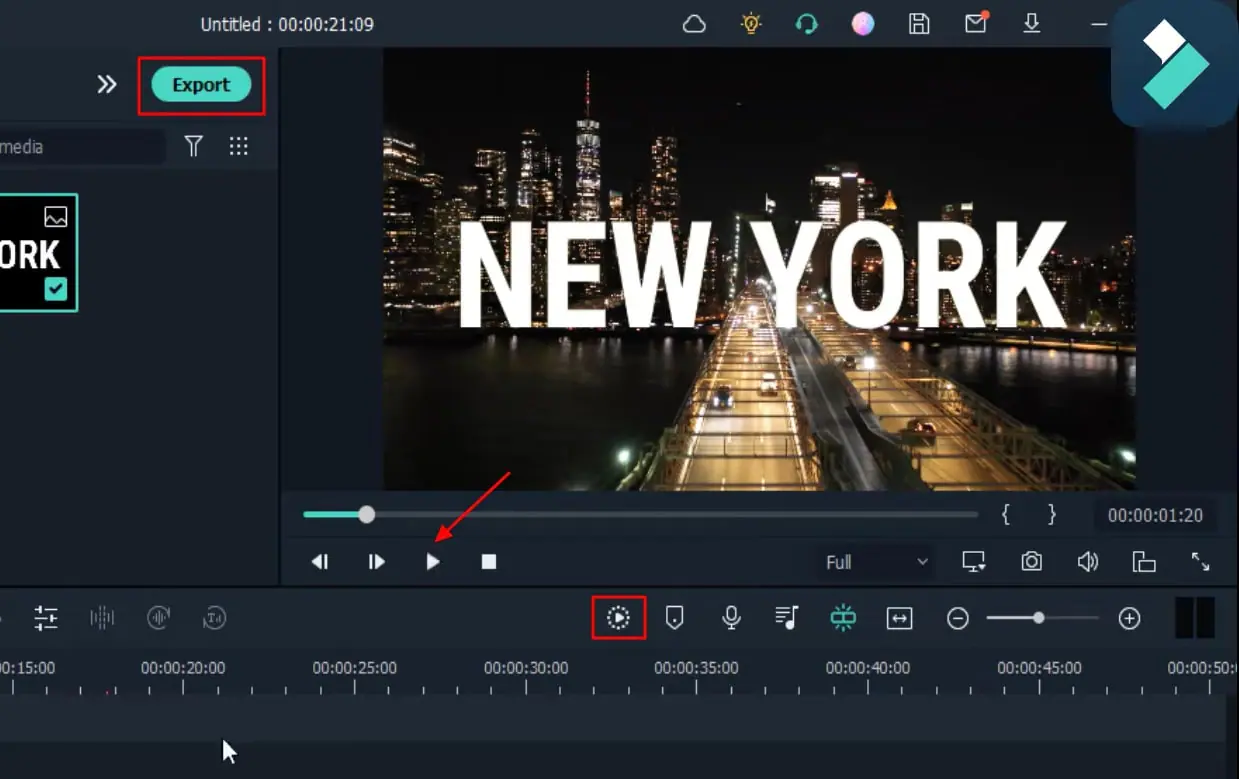Expand the panel with double chevron
The height and width of the screenshot is (779, 1239).
(x=107, y=85)
